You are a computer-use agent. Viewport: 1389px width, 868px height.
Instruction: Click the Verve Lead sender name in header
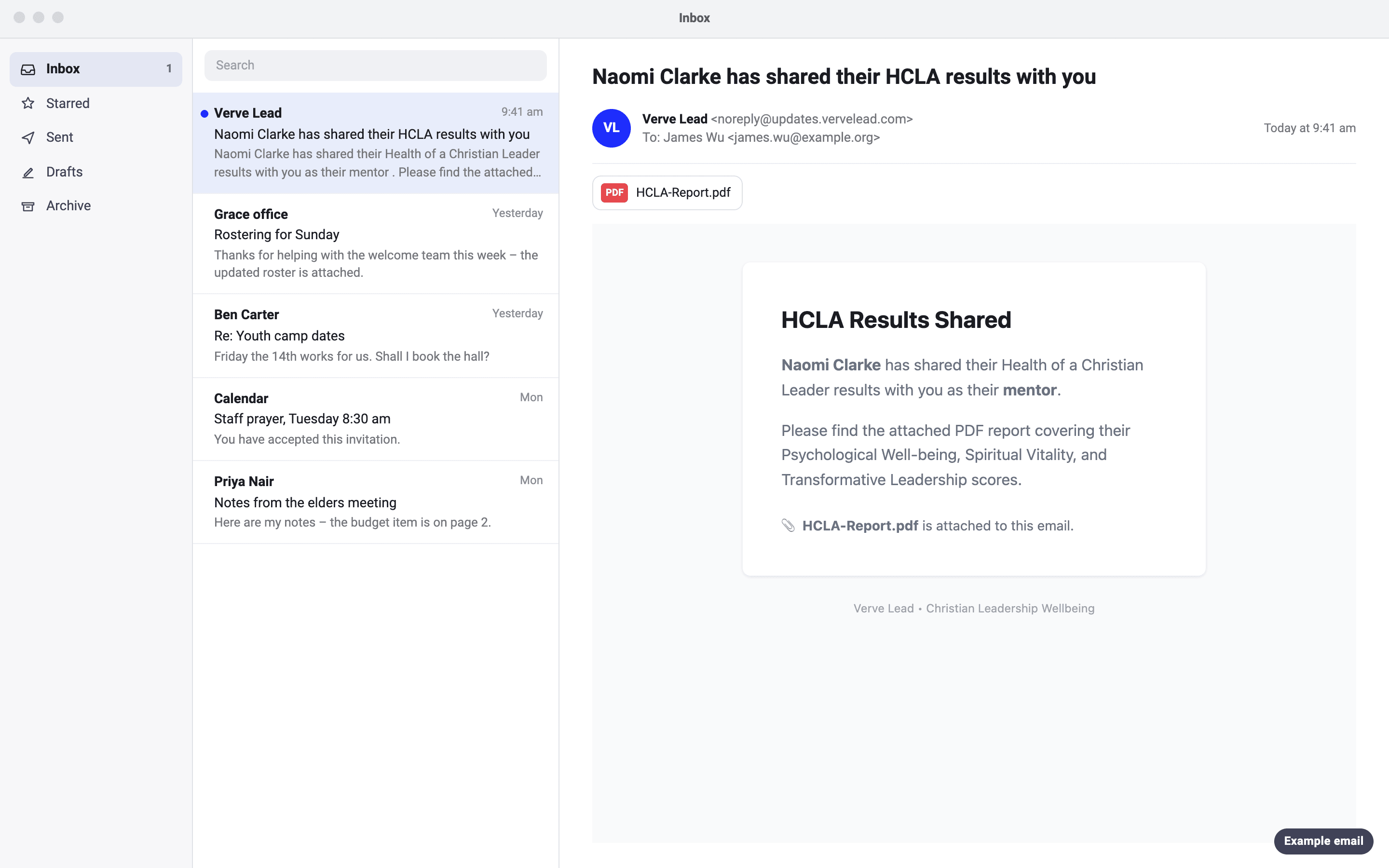point(674,119)
